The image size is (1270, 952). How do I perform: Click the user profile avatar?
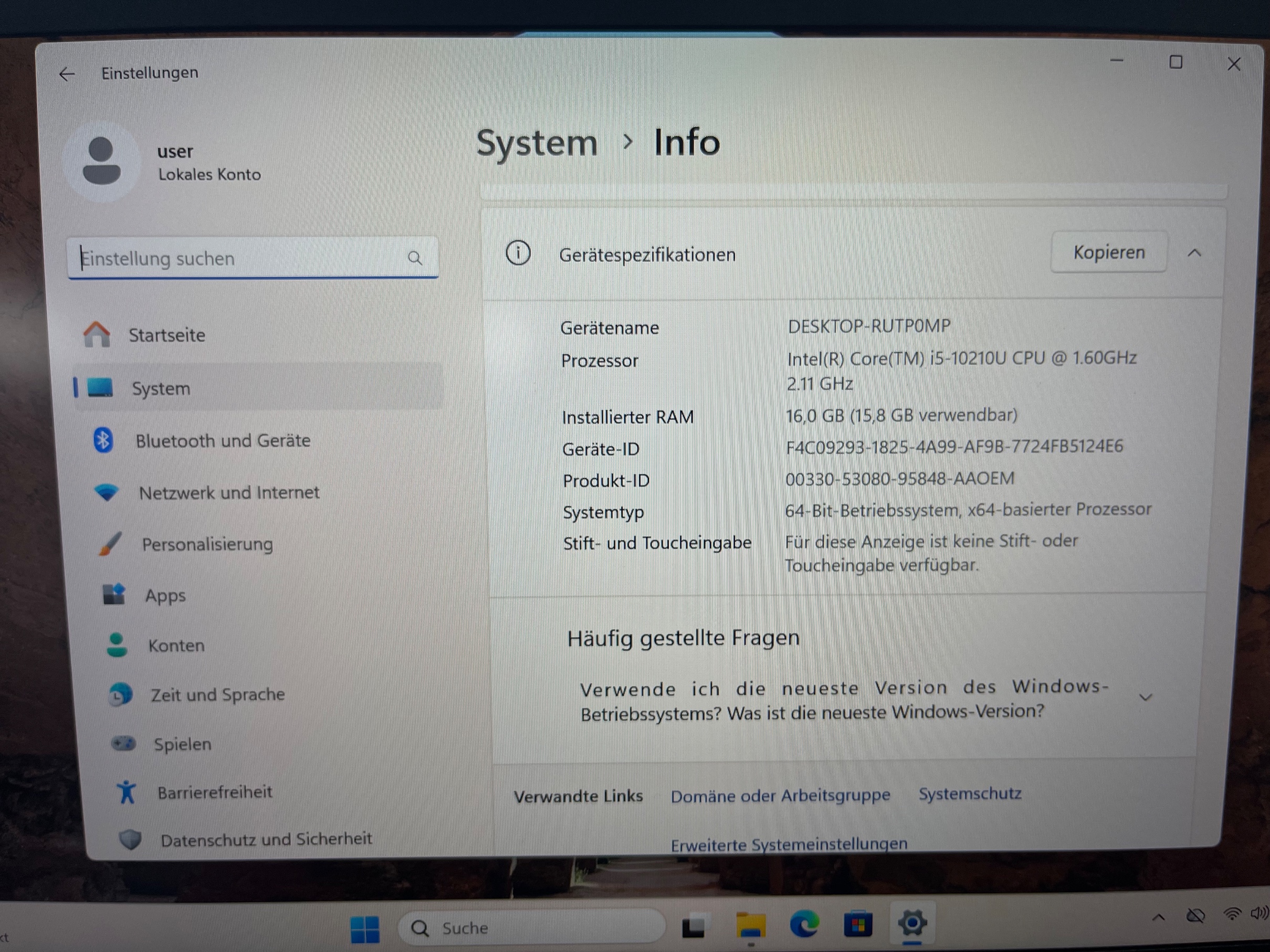tap(102, 161)
